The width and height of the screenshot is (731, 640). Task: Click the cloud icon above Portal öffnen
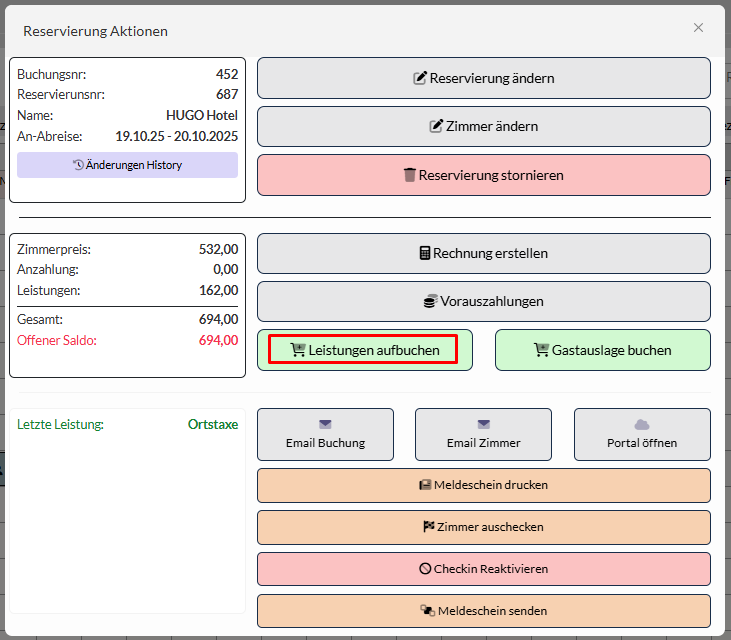(642, 424)
